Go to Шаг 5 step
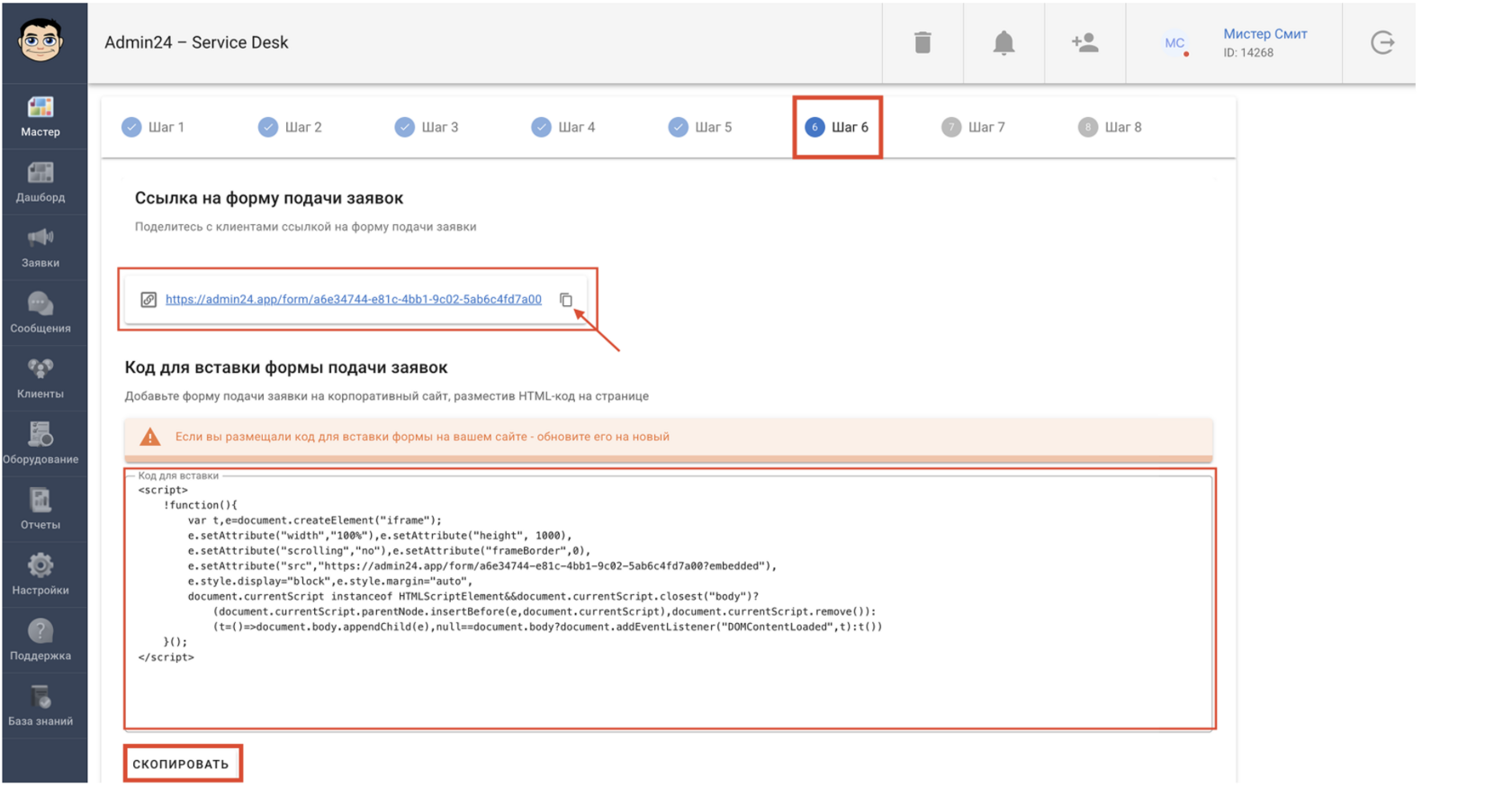This screenshot has width=1512, height=796. click(x=701, y=127)
